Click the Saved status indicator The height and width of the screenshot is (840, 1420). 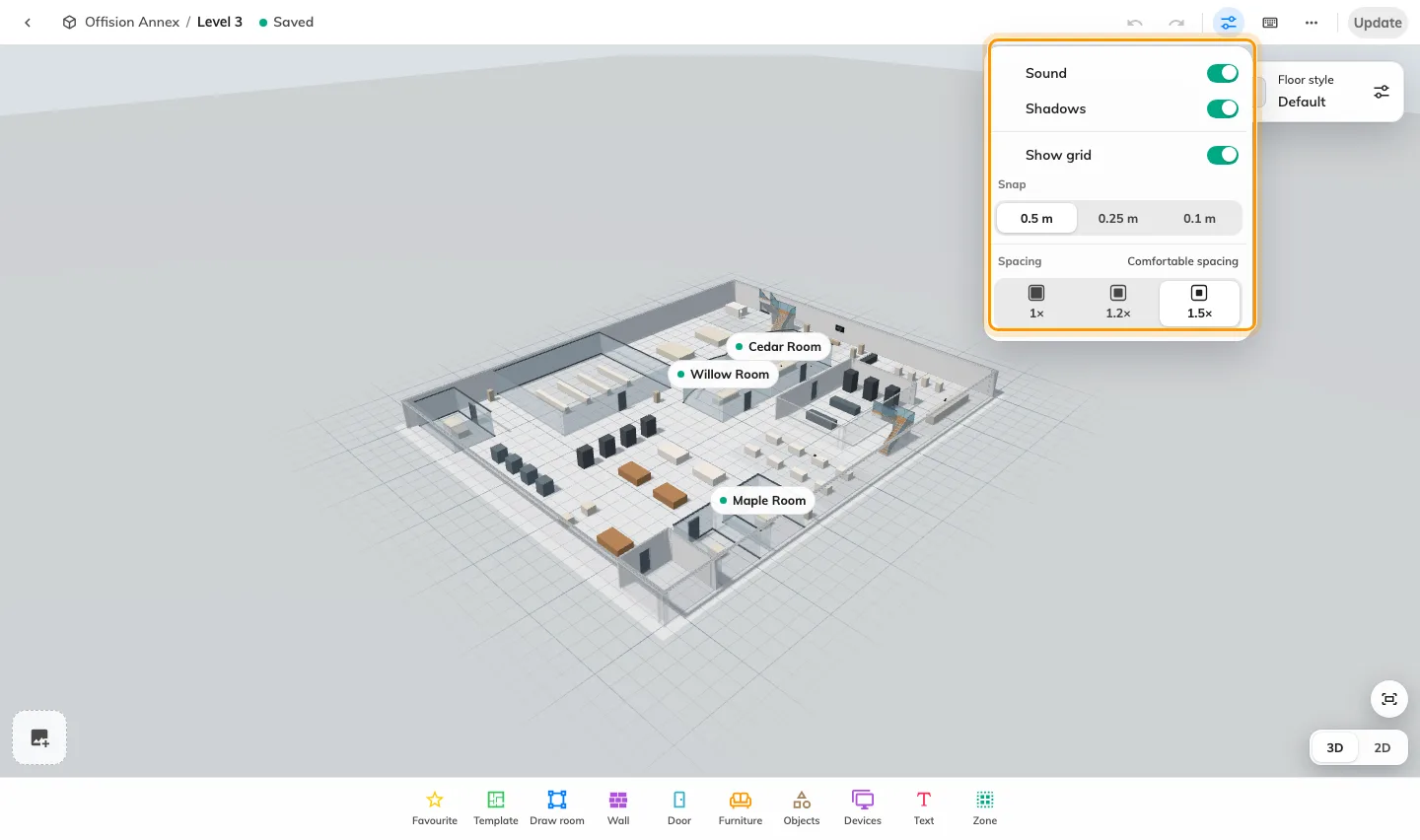[x=286, y=22]
